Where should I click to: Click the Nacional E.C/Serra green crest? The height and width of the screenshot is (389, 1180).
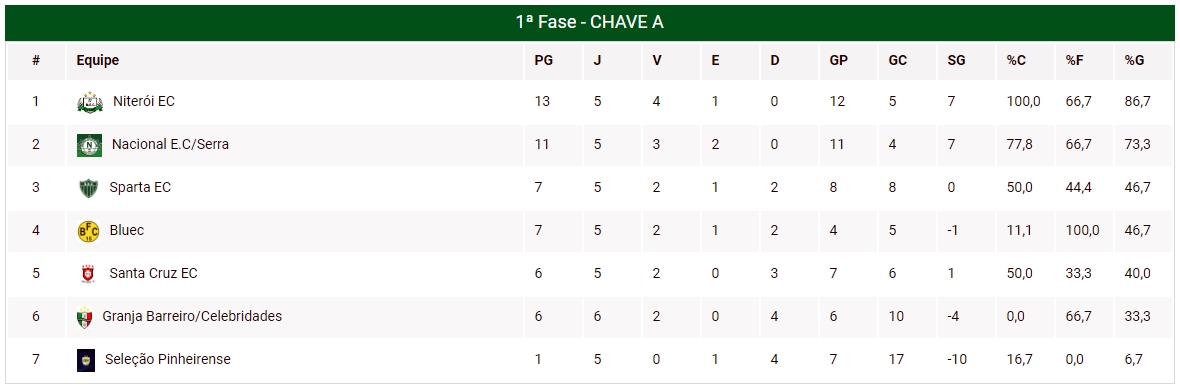point(89,144)
